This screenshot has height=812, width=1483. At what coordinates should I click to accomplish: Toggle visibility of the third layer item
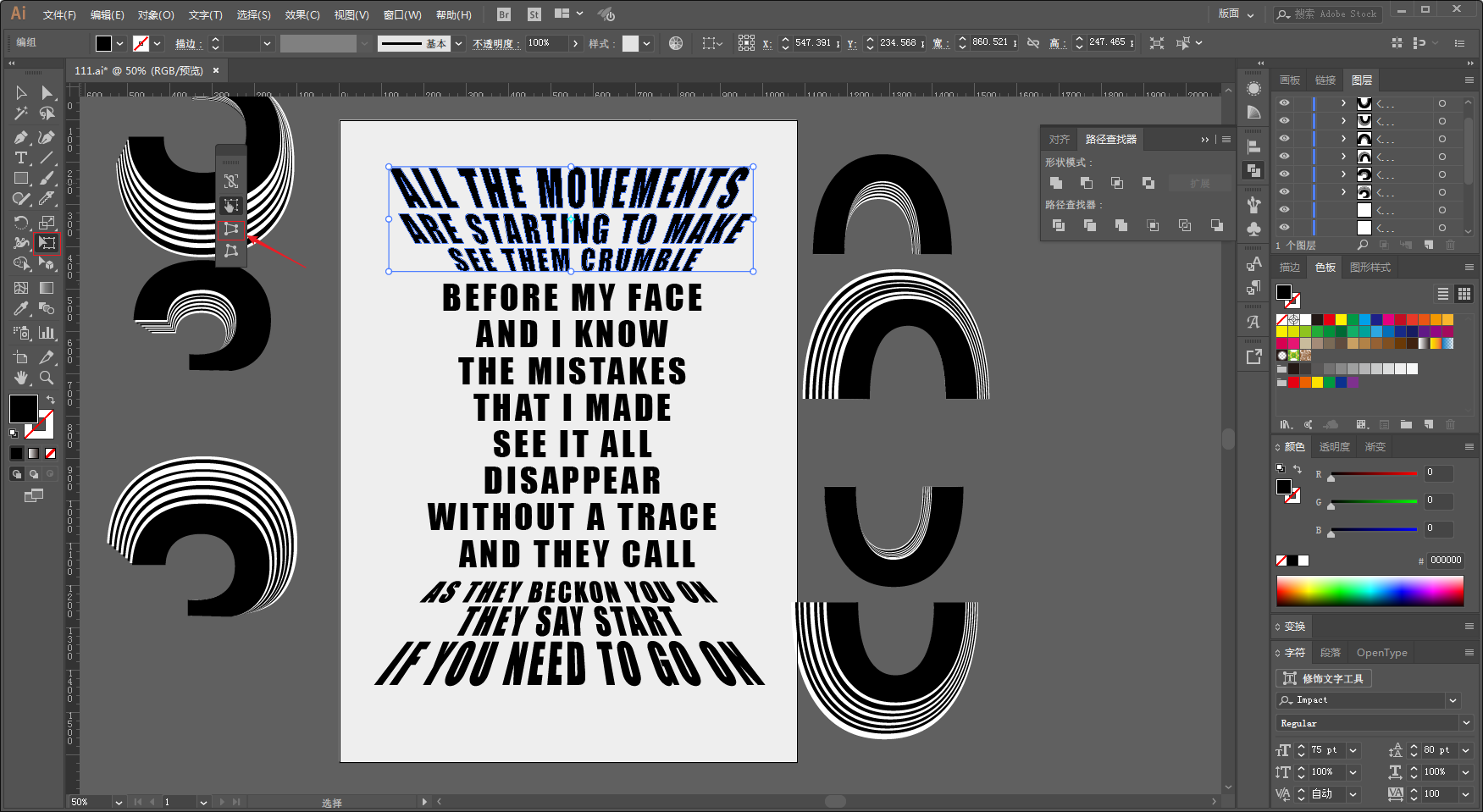1285,139
